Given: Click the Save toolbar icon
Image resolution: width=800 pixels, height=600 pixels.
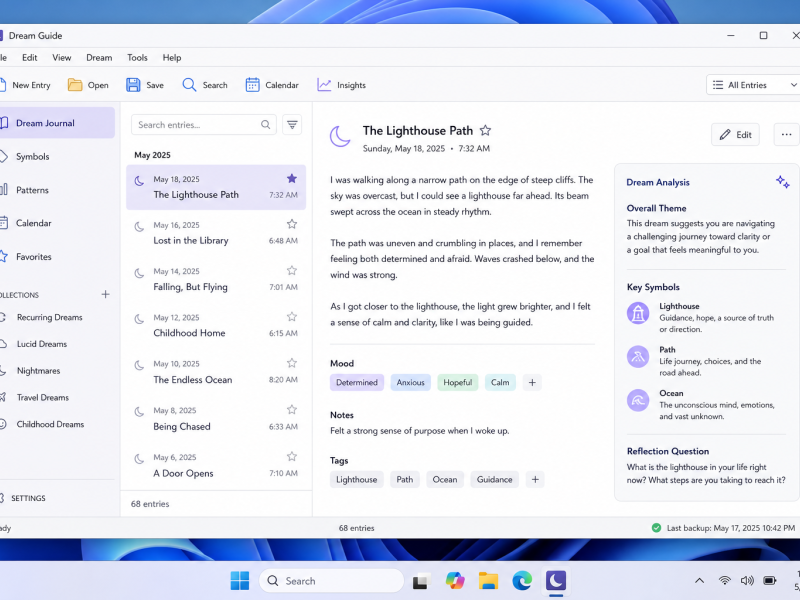Looking at the screenshot, I should pos(133,85).
